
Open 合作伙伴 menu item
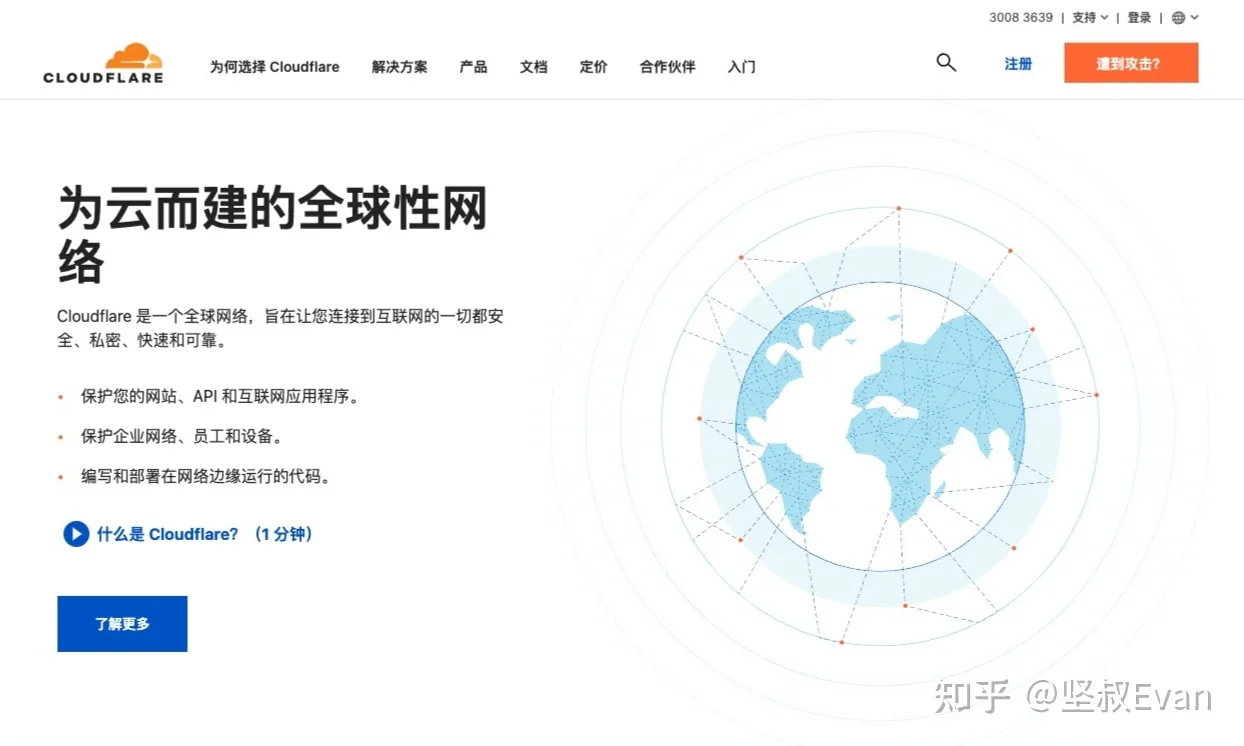(667, 67)
